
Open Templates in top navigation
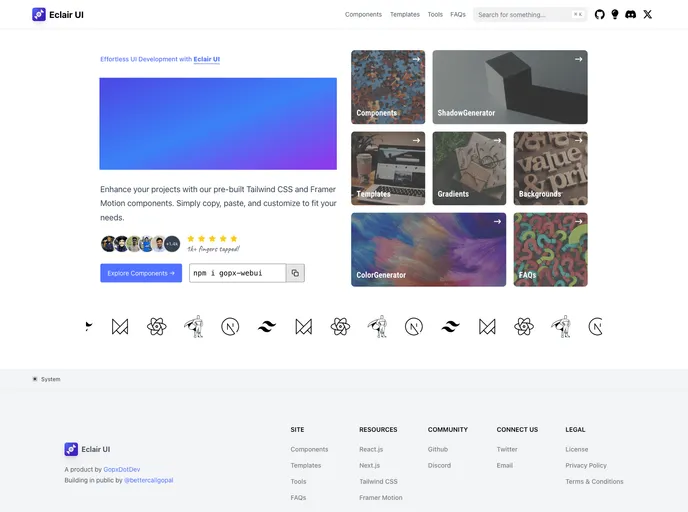(405, 14)
